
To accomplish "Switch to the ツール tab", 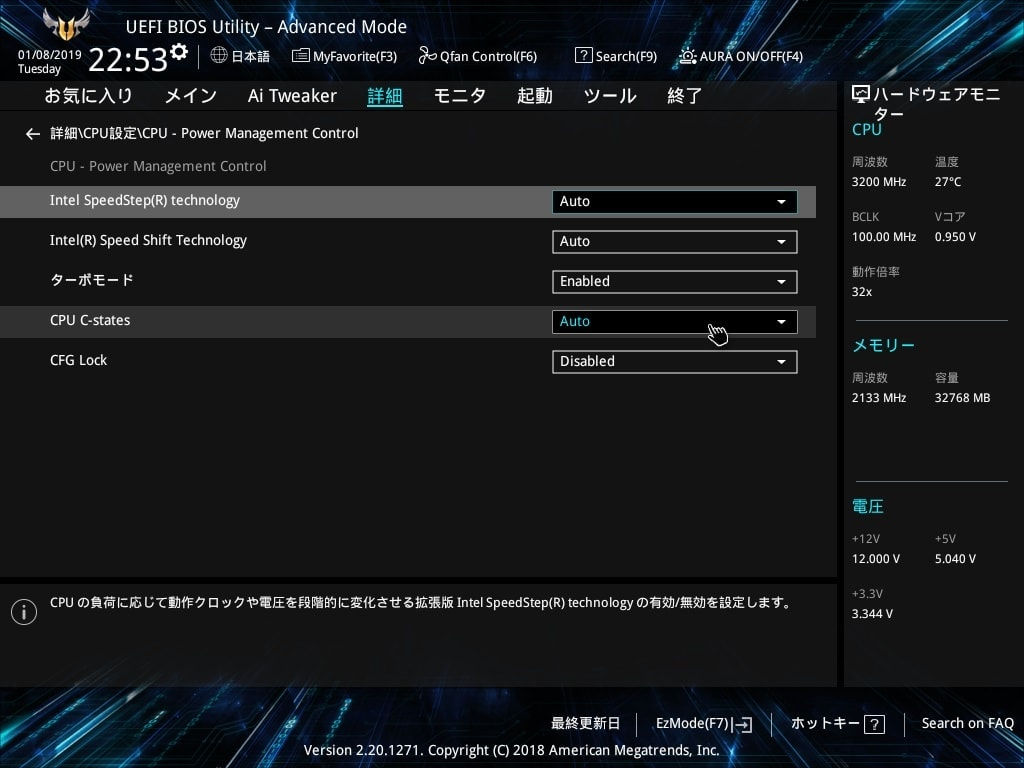I will click(610, 96).
